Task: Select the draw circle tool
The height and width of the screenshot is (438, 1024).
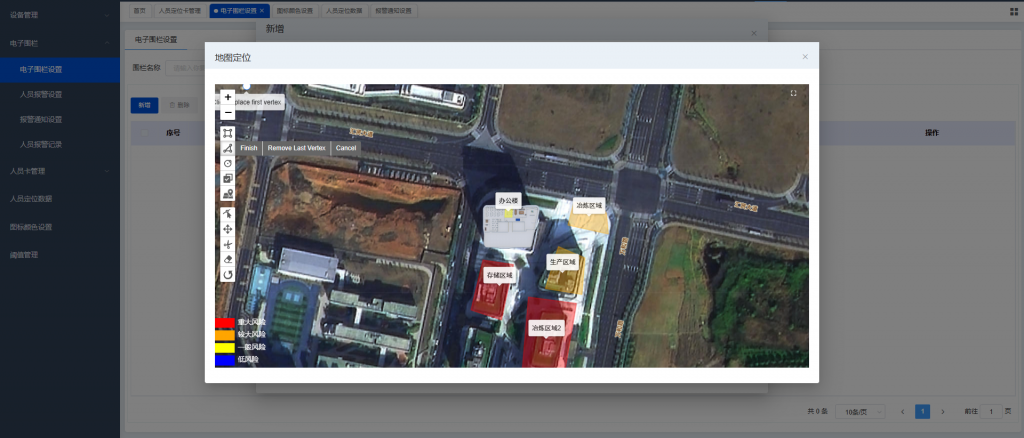Action: pyautogui.click(x=228, y=163)
